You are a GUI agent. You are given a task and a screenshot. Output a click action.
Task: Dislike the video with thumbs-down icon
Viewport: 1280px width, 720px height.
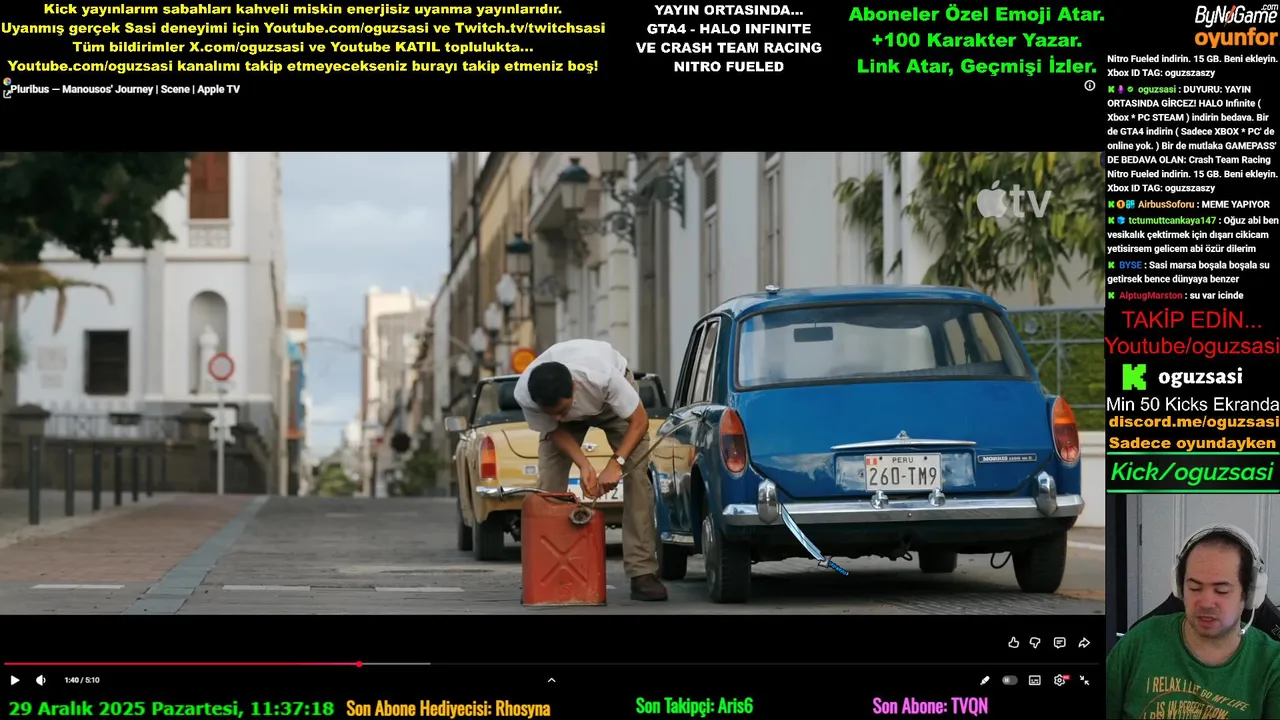pyautogui.click(x=1035, y=643)
